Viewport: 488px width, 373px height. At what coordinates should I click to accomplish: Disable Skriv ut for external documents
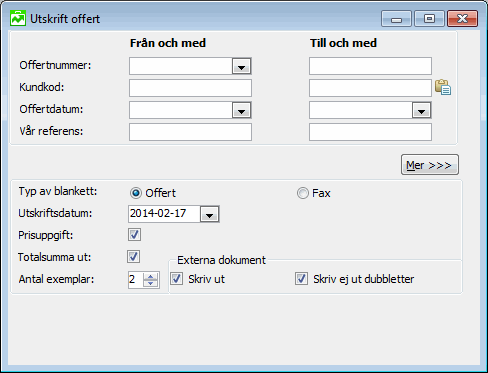(177, 279)
